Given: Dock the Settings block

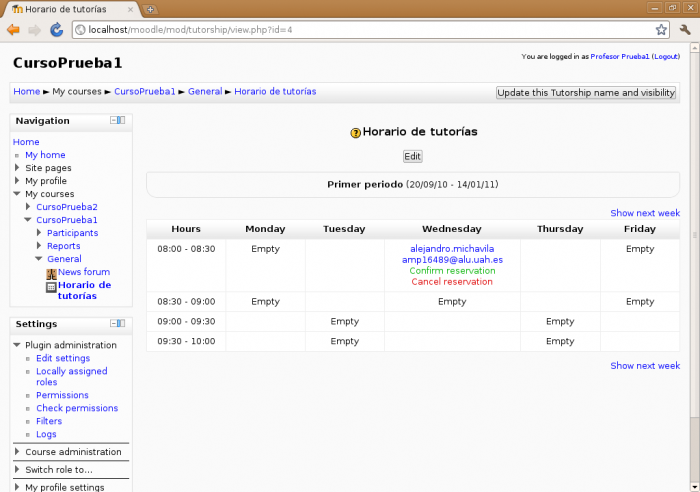Looking at the screenshot, I should point(121,323).
